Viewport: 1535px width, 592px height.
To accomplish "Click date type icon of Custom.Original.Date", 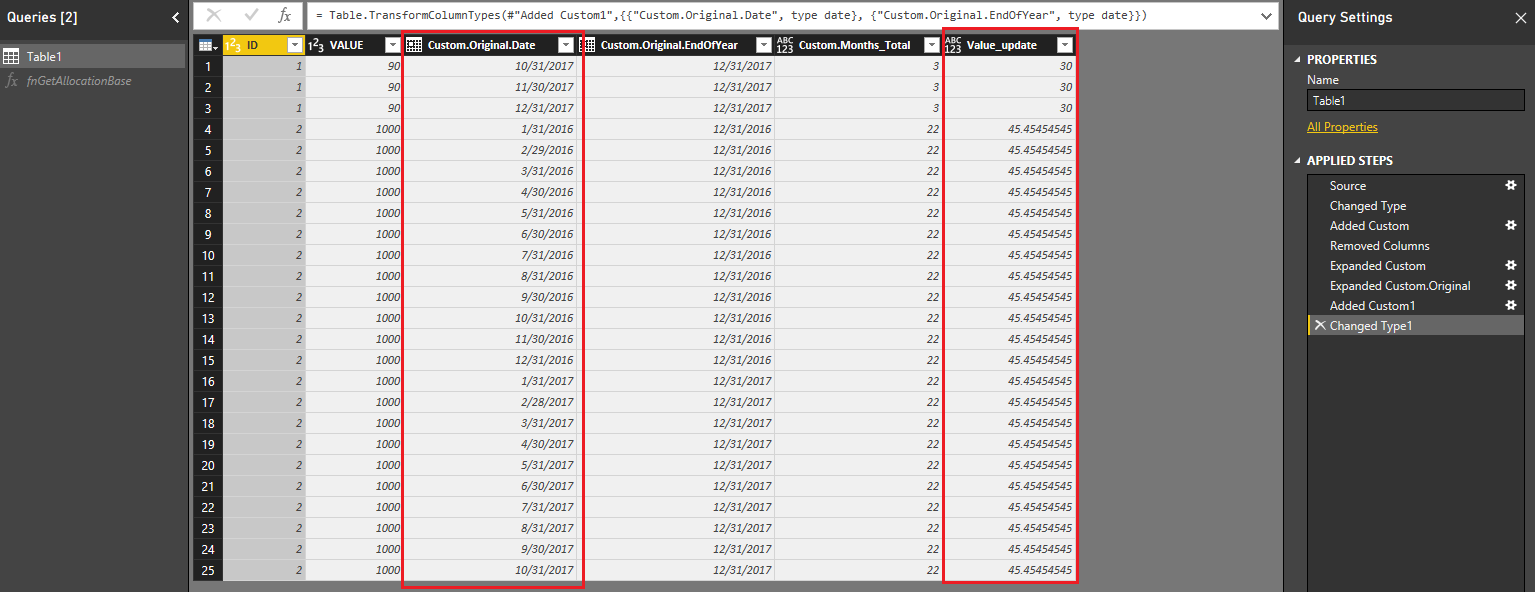I will tap(415, 44).
